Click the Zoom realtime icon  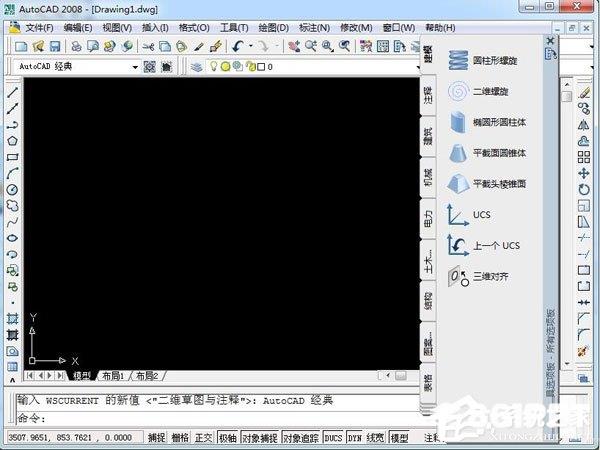[x=311, y=47]
